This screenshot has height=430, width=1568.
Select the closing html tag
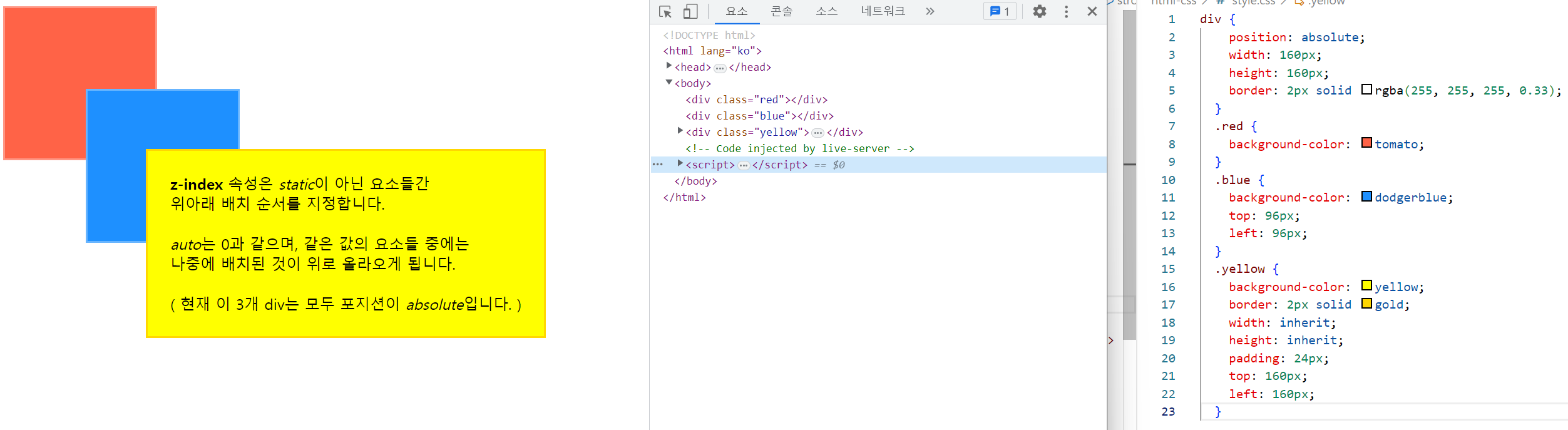pyautogui.click(x=684, y=197)
